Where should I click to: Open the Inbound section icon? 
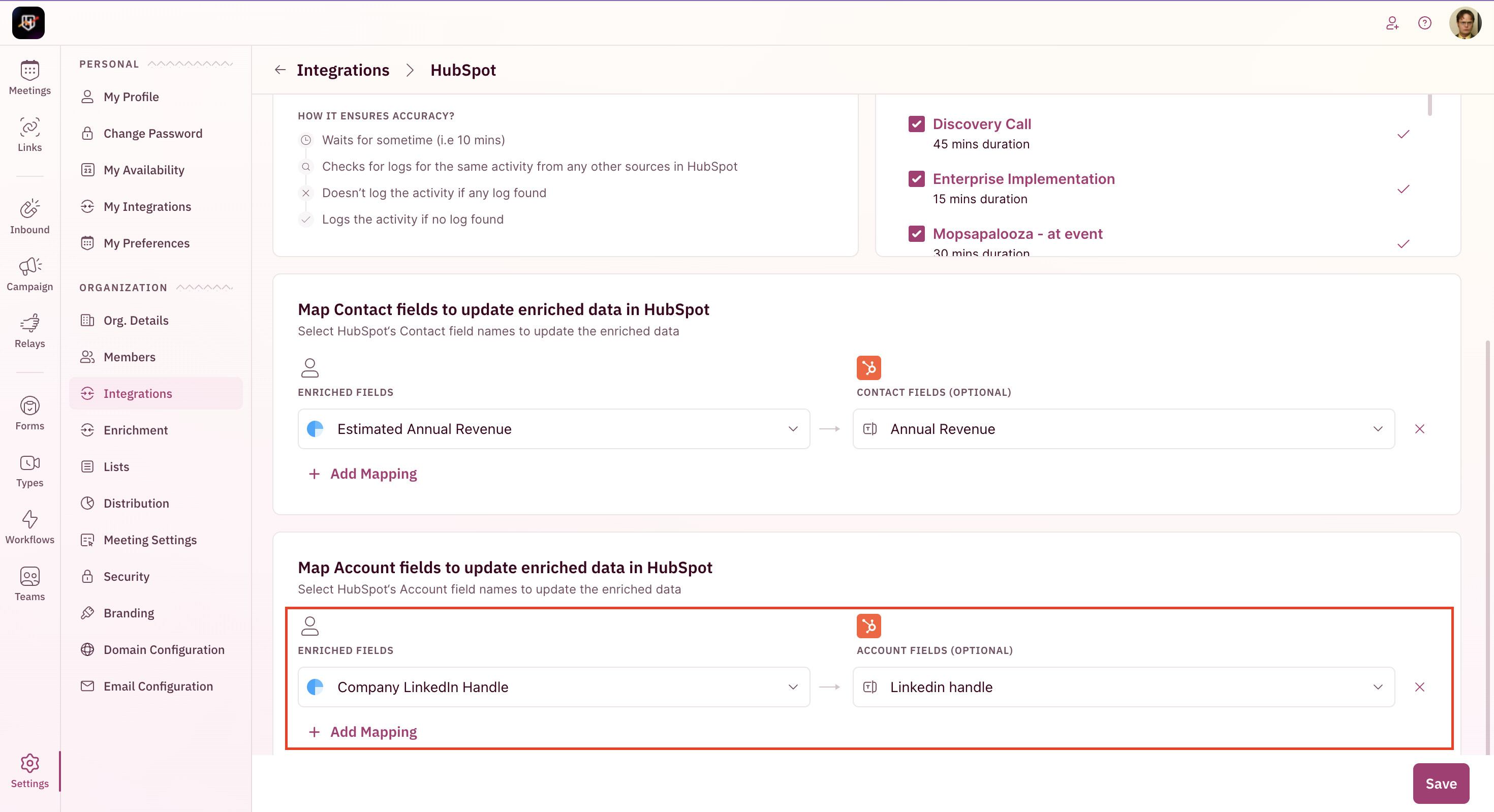(x=29, y=217)
